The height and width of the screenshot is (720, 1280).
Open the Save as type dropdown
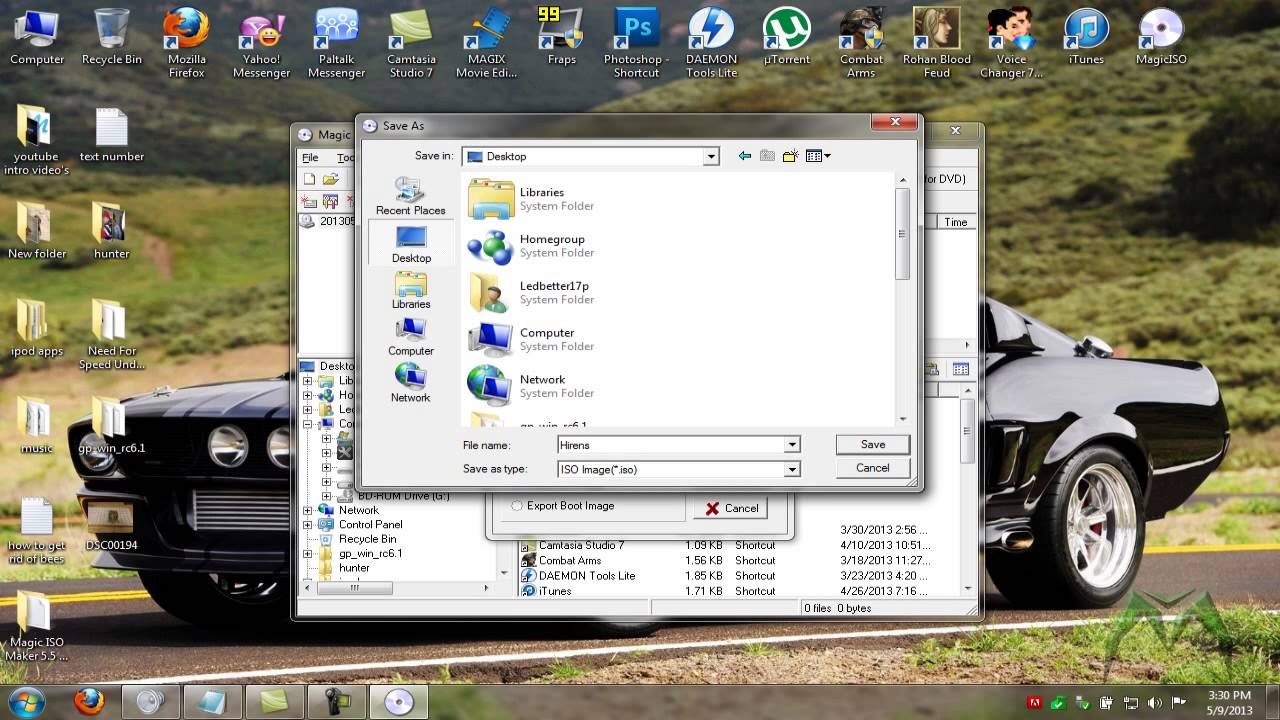[x=792, y=469]
